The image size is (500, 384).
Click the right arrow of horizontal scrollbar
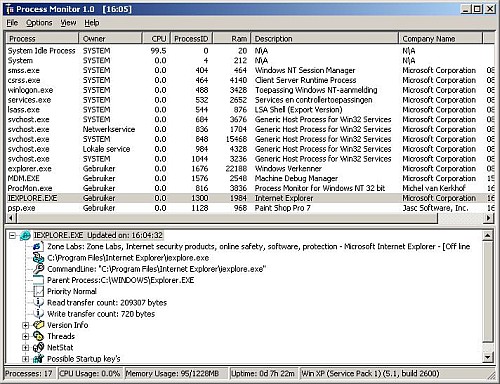point(489,218)
